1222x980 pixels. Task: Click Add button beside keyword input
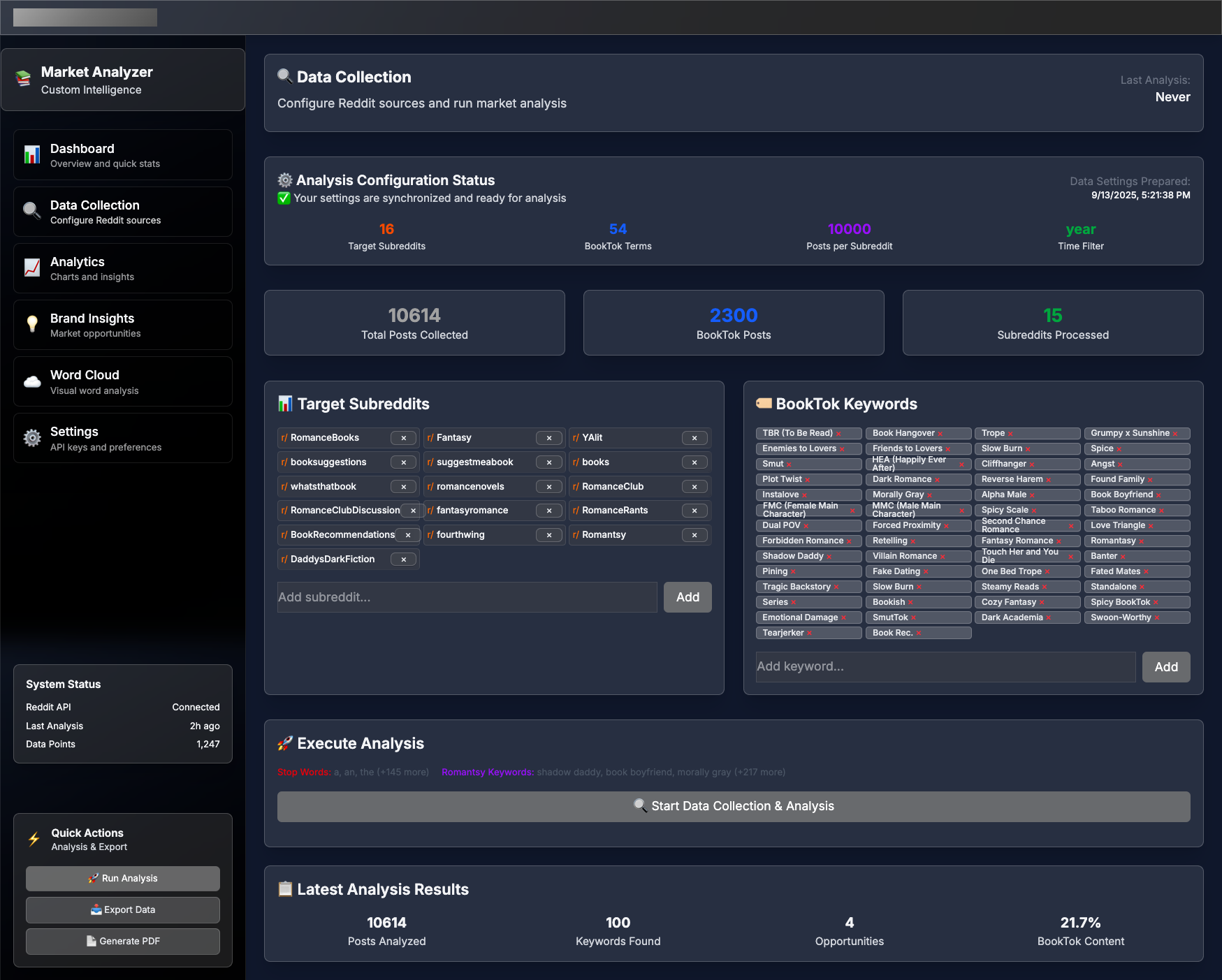[1165, 666]
